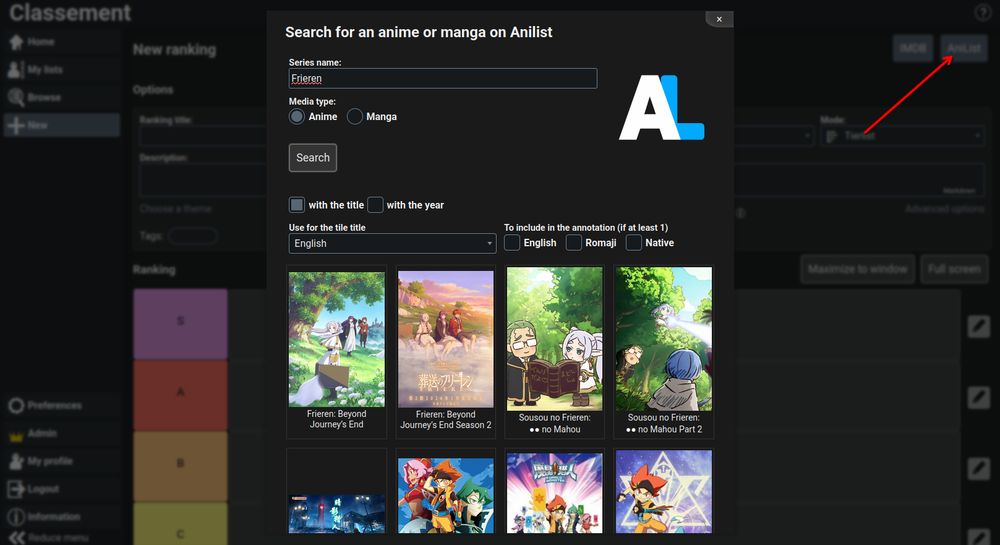Viewport: 1000px width, 545px height.
Task: Enable the 'with the year' checkbox
Action: (375, 205)
